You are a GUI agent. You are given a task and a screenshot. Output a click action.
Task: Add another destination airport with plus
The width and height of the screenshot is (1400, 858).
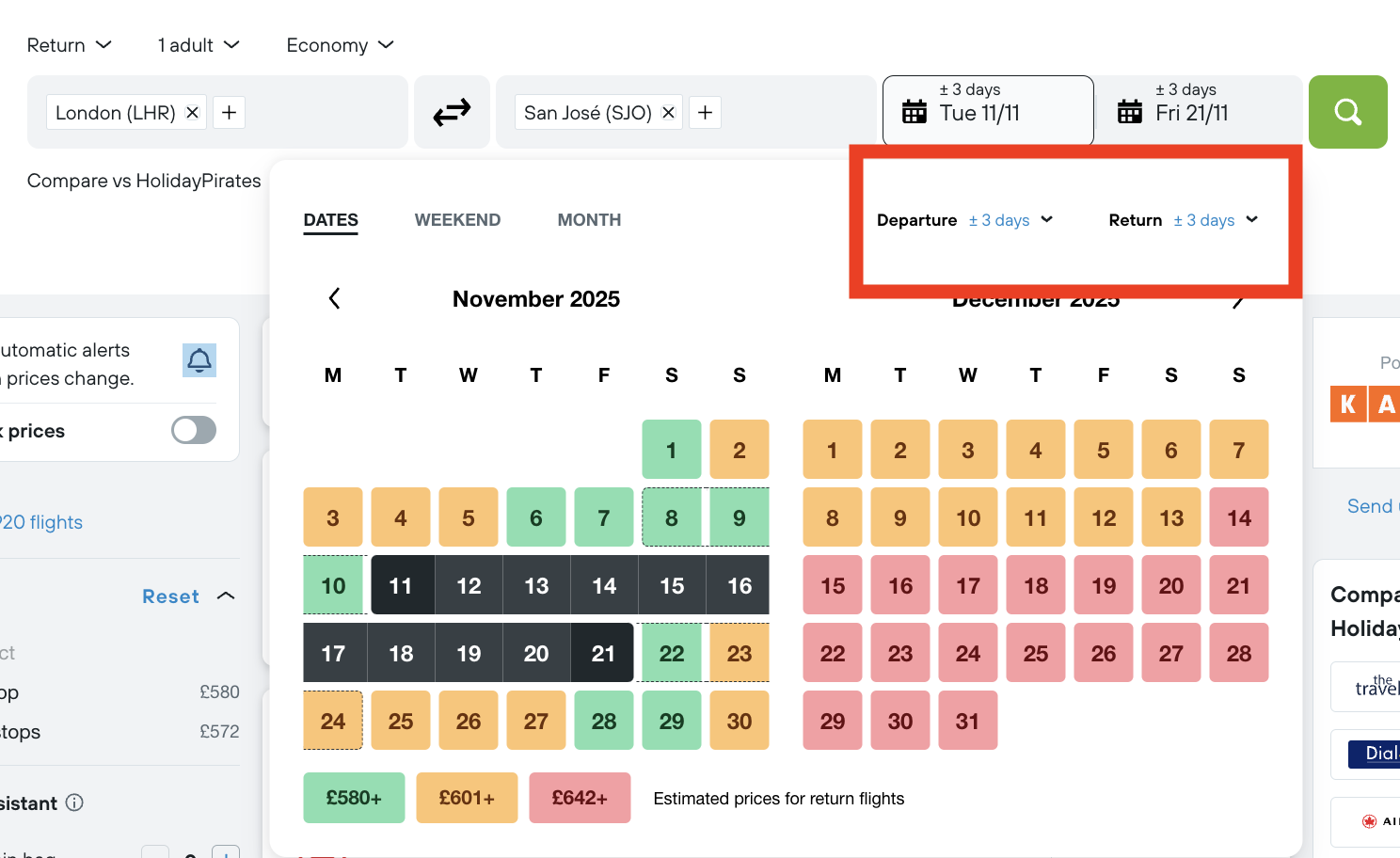click(x=705, y=112)
